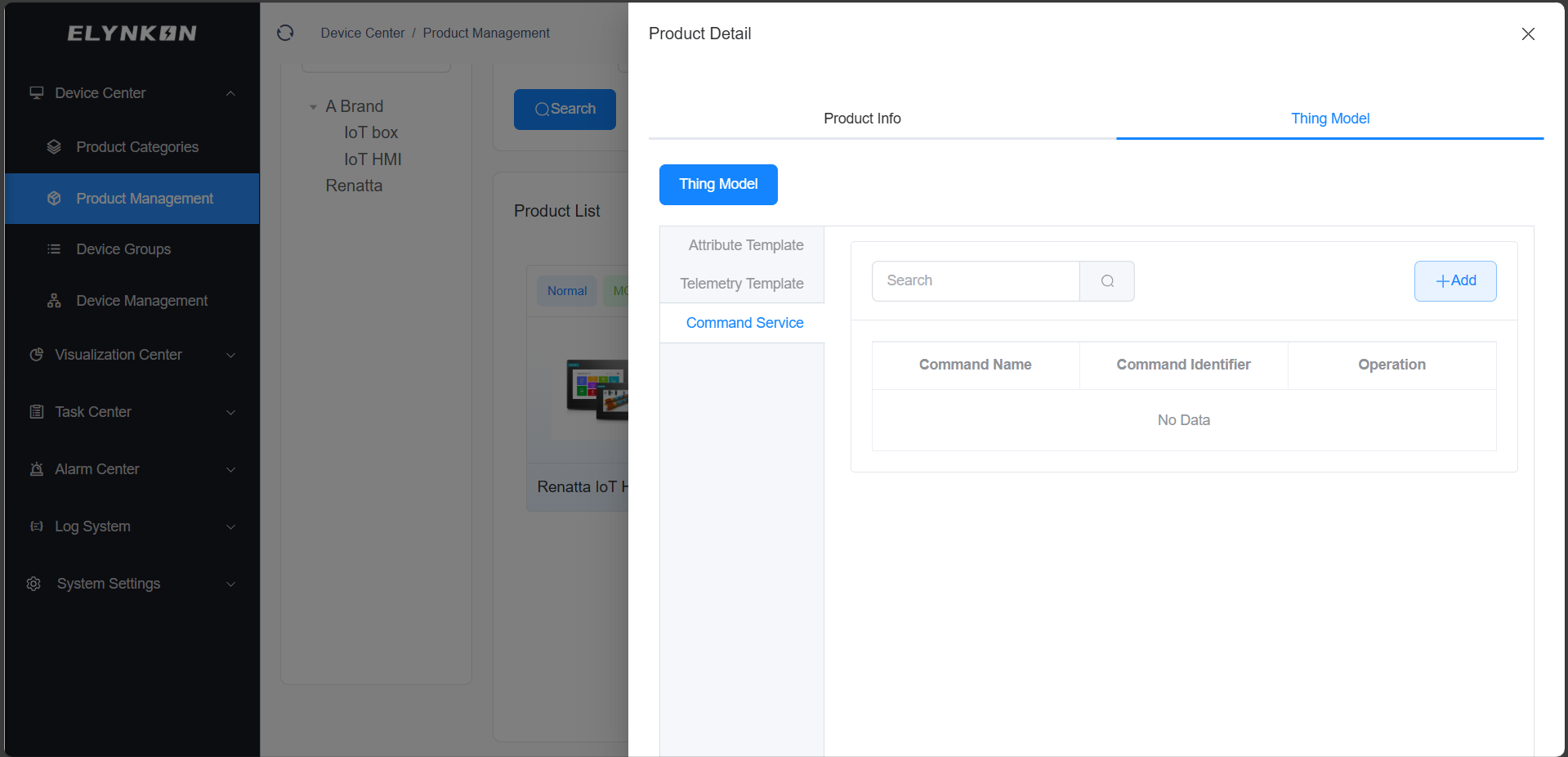Image resolution: width=1568 pixels, height=757 pixels.
Task: Collapse the A Brand tree node arrow
Action: point(313,107)
